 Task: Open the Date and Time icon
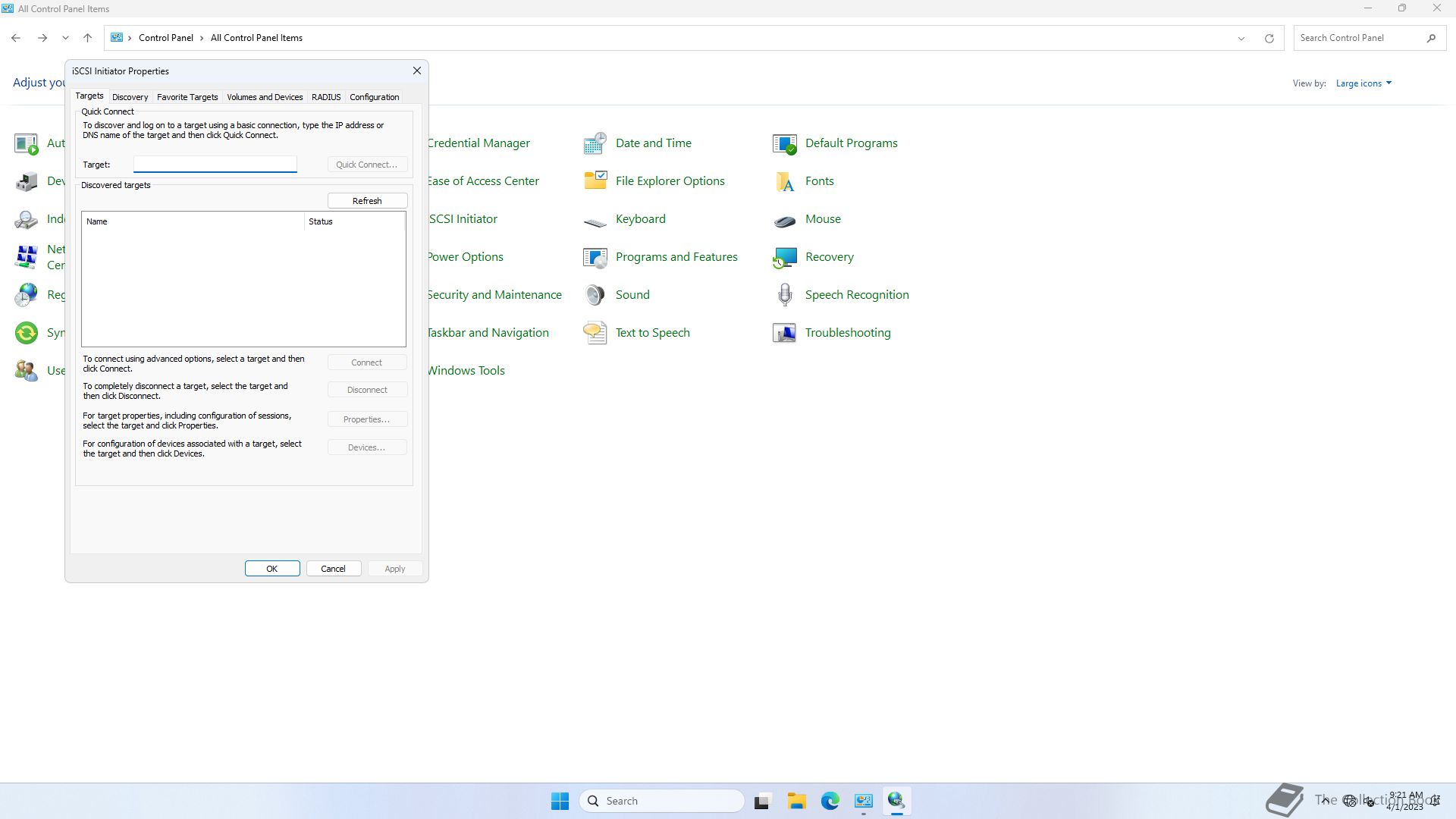coord(595,143)
